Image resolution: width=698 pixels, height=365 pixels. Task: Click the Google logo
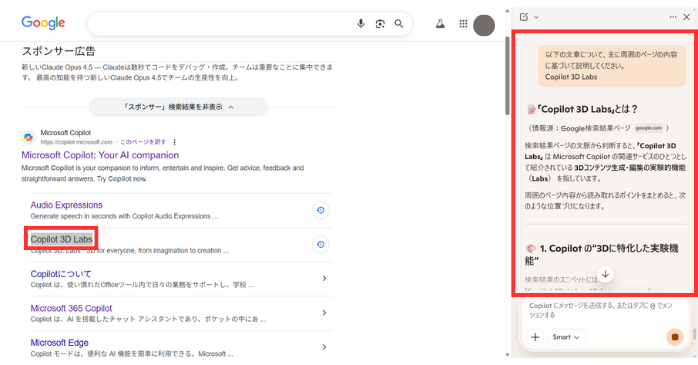point(43,22)
